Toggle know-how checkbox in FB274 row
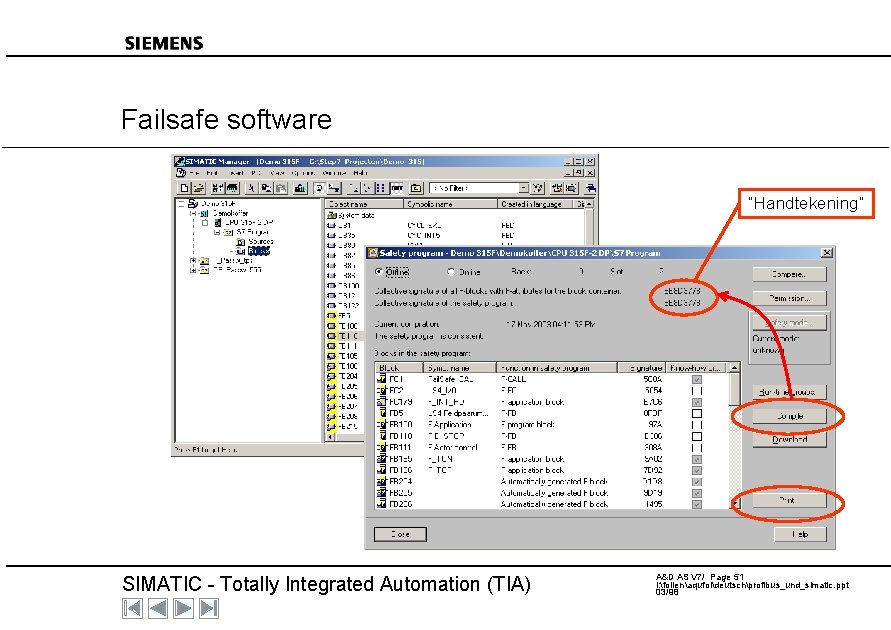This screenshot has width=891, height=630. pos(697,482)
